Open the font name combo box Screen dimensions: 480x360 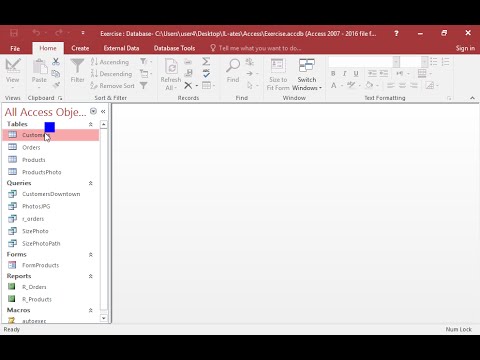tap(396, 62)
